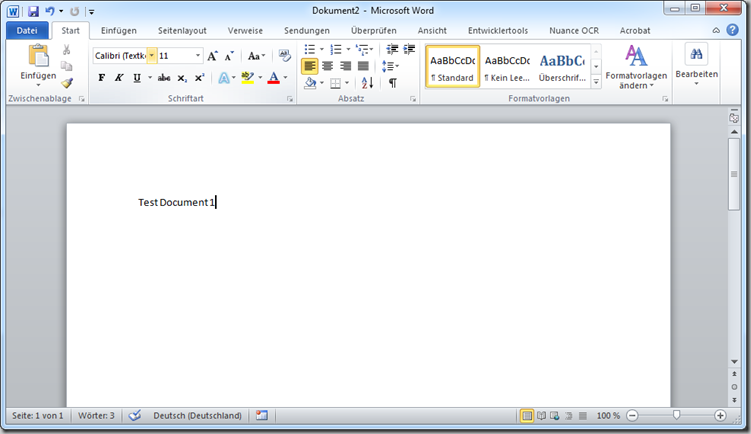Toggle subscript formatting
Screen dimensions: 751x434
click(182, 78)
